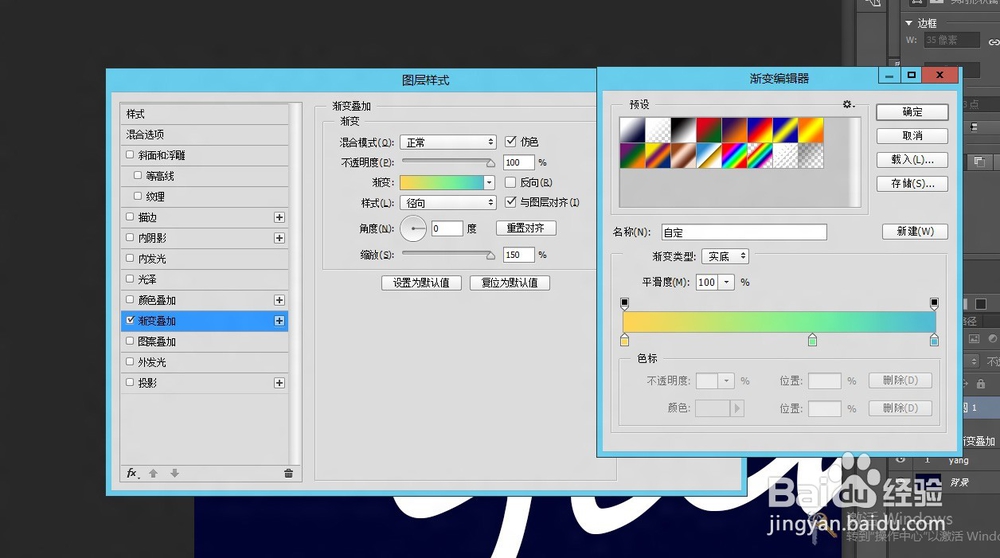This screenshot has width=1000, height=558.
Task: Open the fx effects menu icon
Action: pos(132,473)
